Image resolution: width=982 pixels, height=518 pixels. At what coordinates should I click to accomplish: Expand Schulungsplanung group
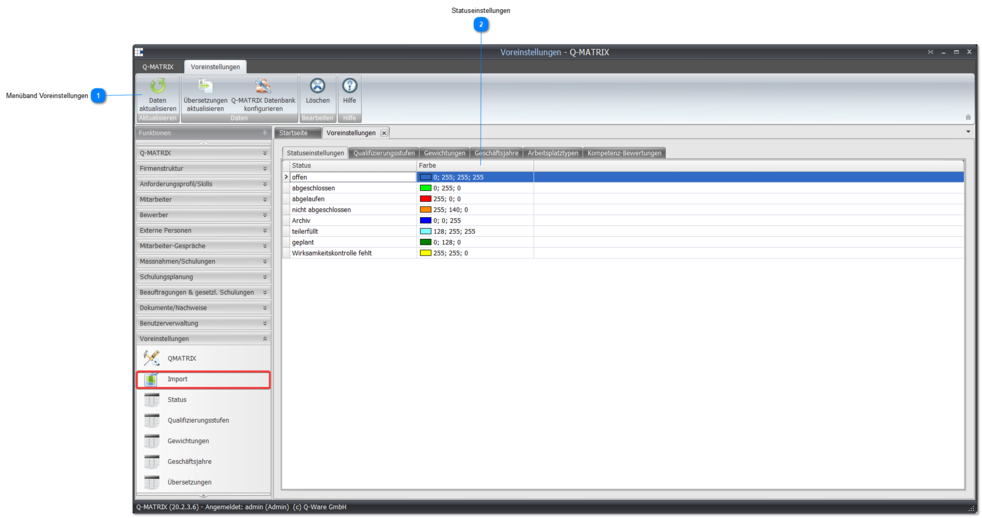[204, 277]
